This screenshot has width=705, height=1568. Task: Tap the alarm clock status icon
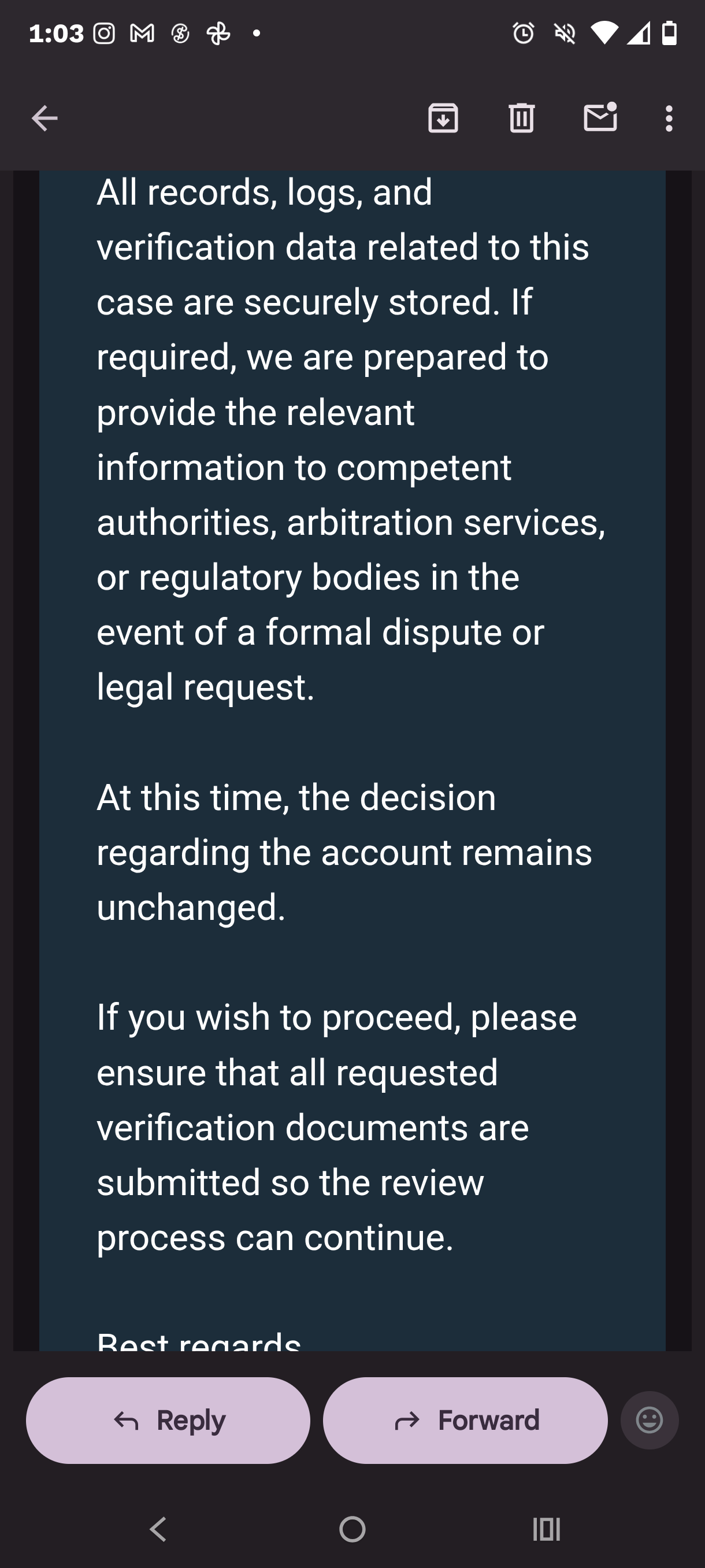523,34
